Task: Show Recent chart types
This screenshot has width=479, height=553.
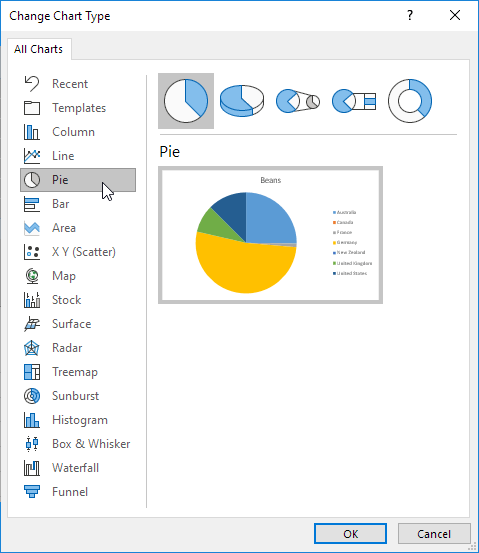Action: 78,84
